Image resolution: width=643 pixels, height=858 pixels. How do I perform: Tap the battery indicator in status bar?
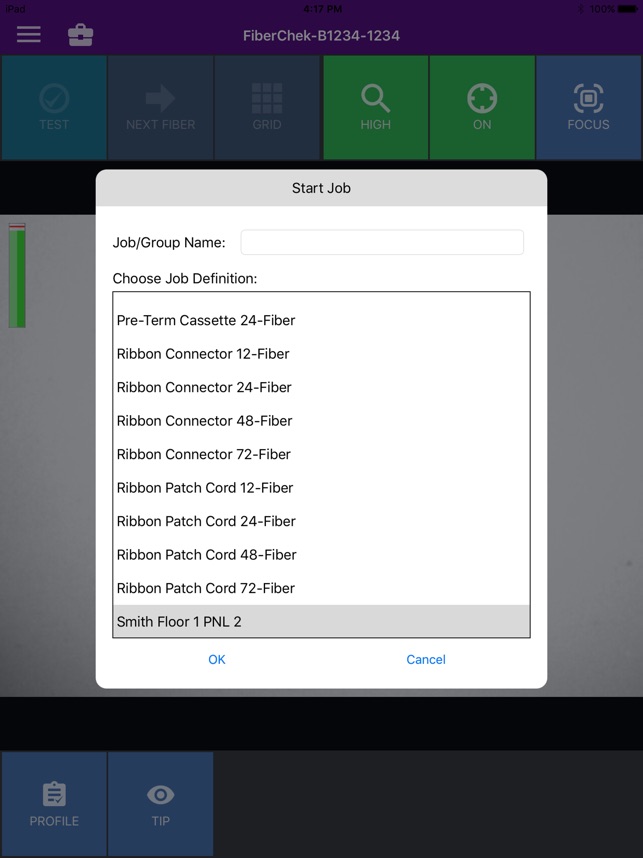[627, 9]
